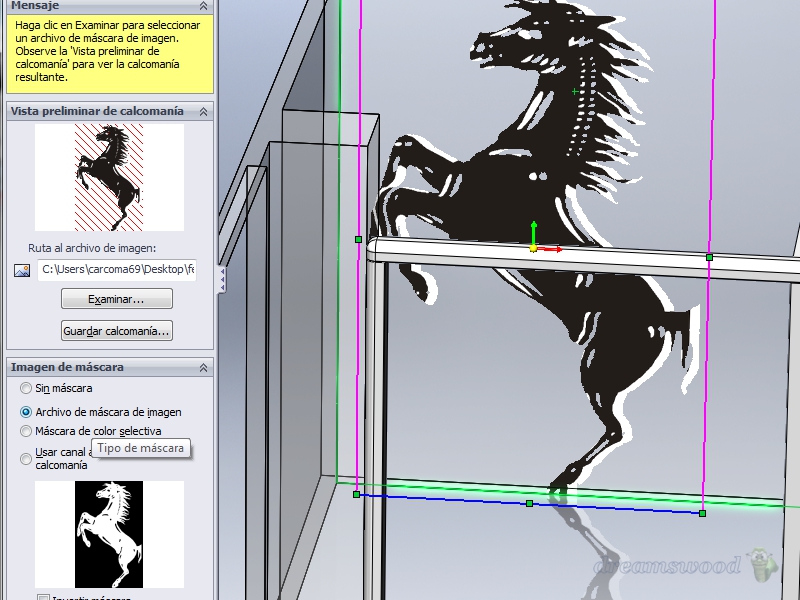Click the yellow Haga clic en Examinar message
The image size is (800, 600).
pos(110,54)
